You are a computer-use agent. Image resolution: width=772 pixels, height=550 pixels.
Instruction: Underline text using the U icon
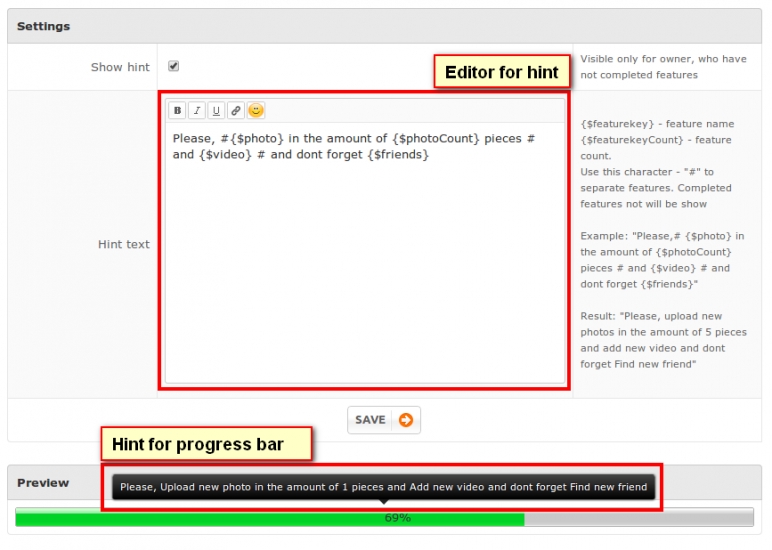click(x=216, y=111)
